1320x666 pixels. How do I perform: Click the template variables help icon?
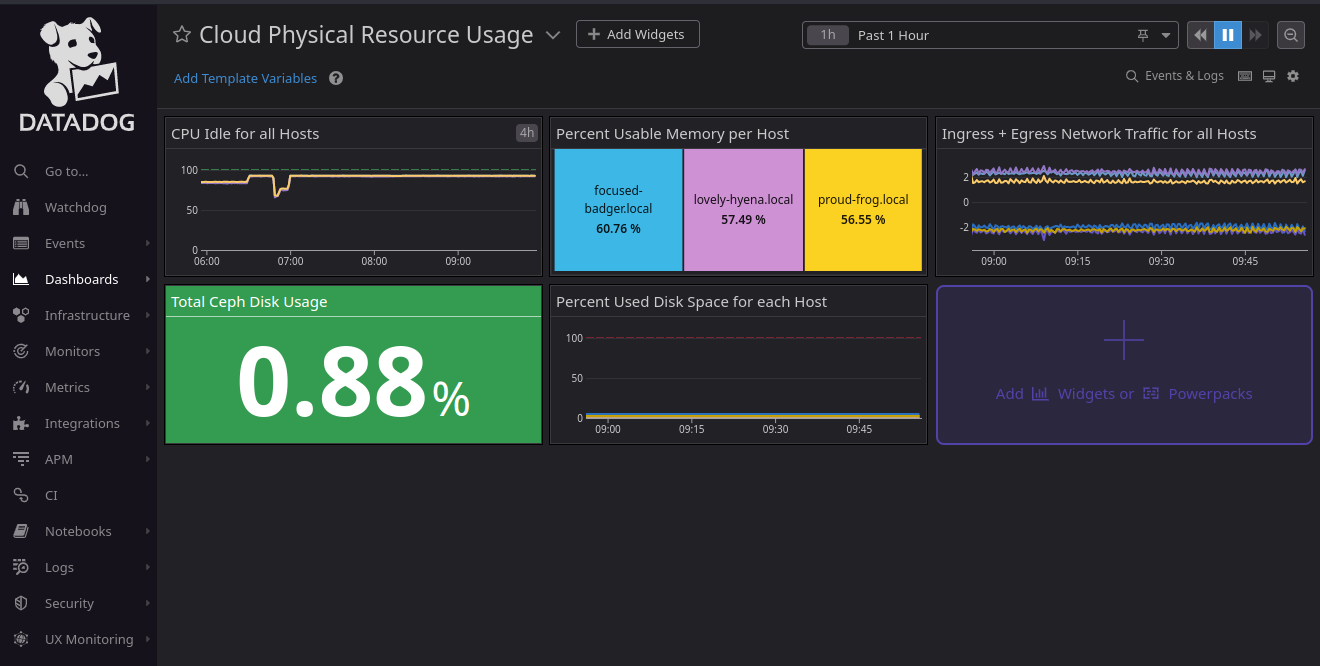336,78
